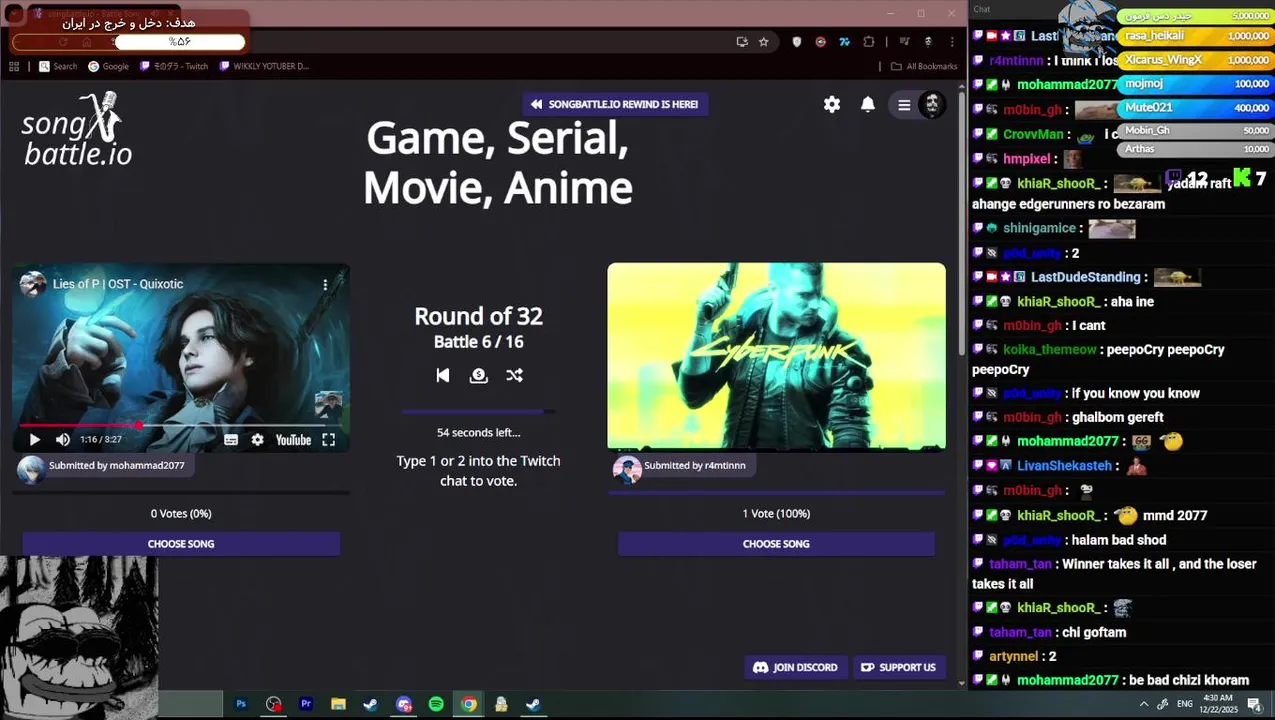Open Photoshop from the taskbar

[241, 704]
